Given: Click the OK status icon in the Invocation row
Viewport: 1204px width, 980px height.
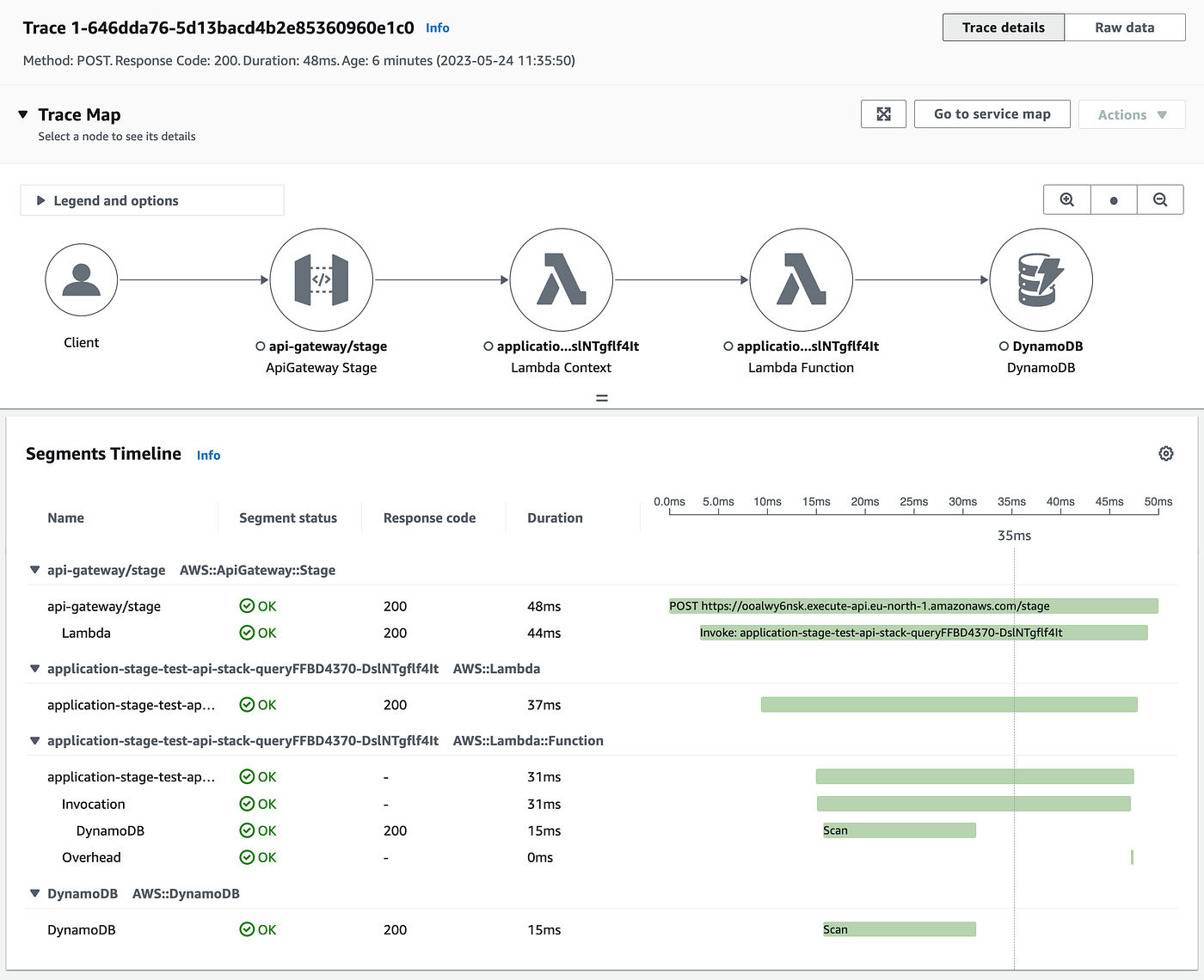Looking at the screenshot, I should 247,804.
